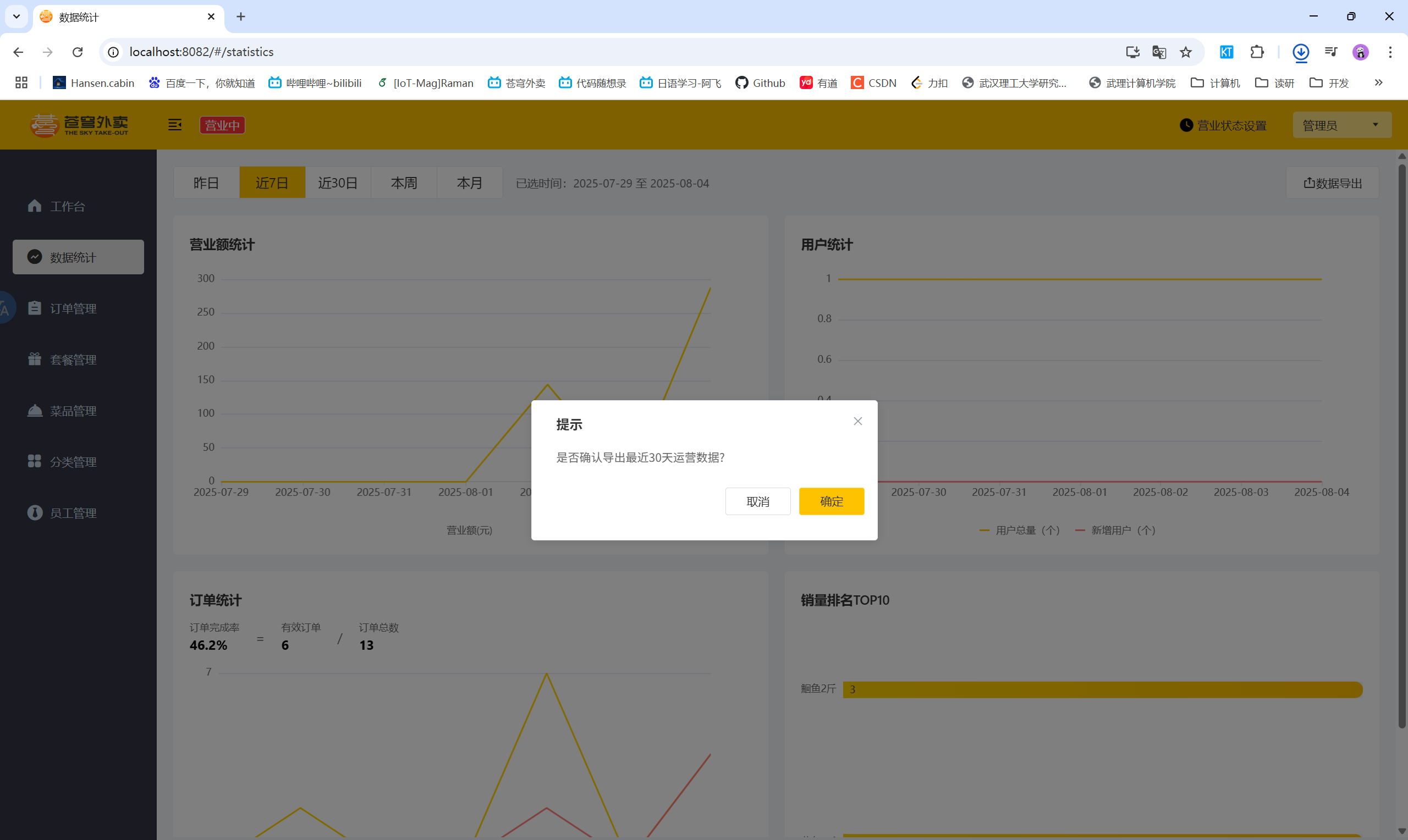
Task: Click the 员工管理 info icon
Action: (35, 512)
